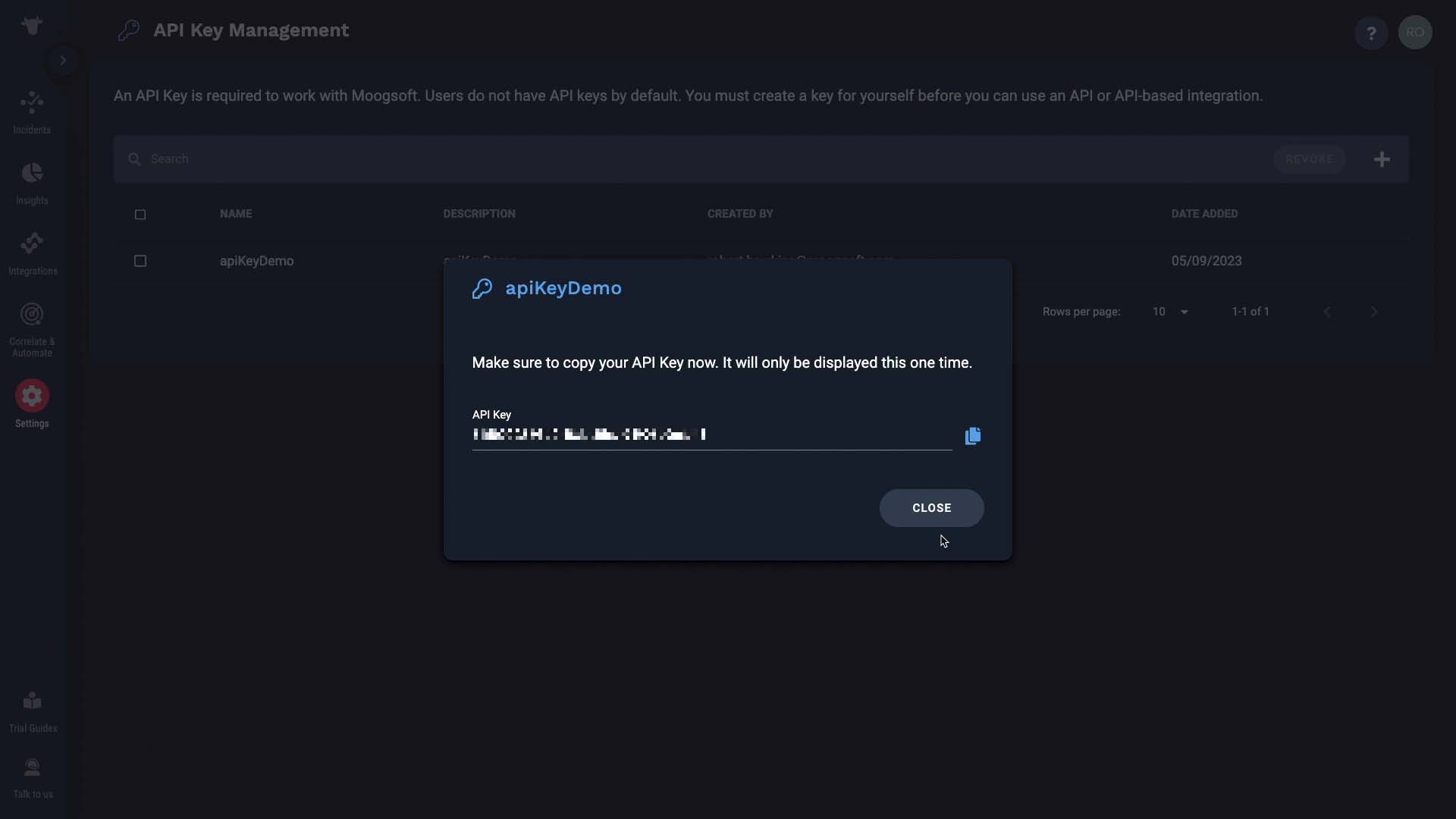Expand the sidebar with the chevron arrow

point(63,61)
